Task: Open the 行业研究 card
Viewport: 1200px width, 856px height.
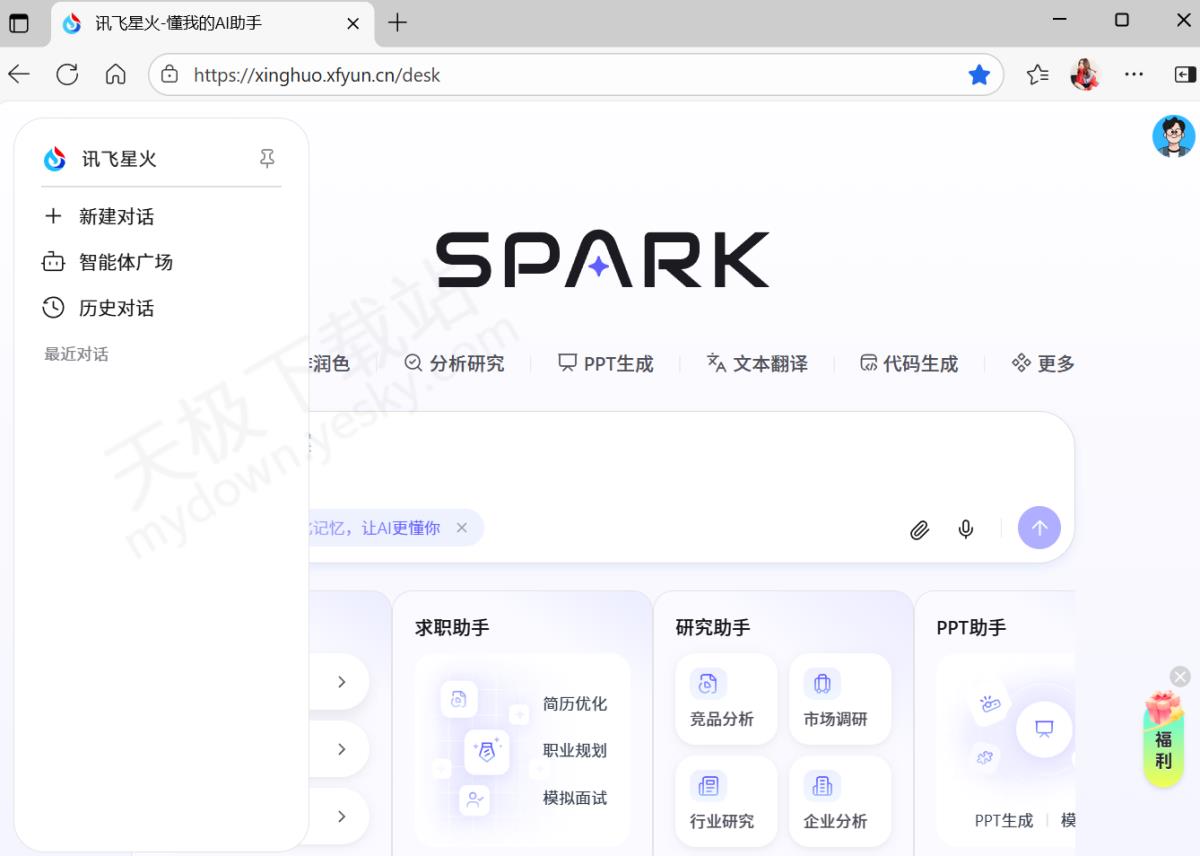Action: coord(722,801)
